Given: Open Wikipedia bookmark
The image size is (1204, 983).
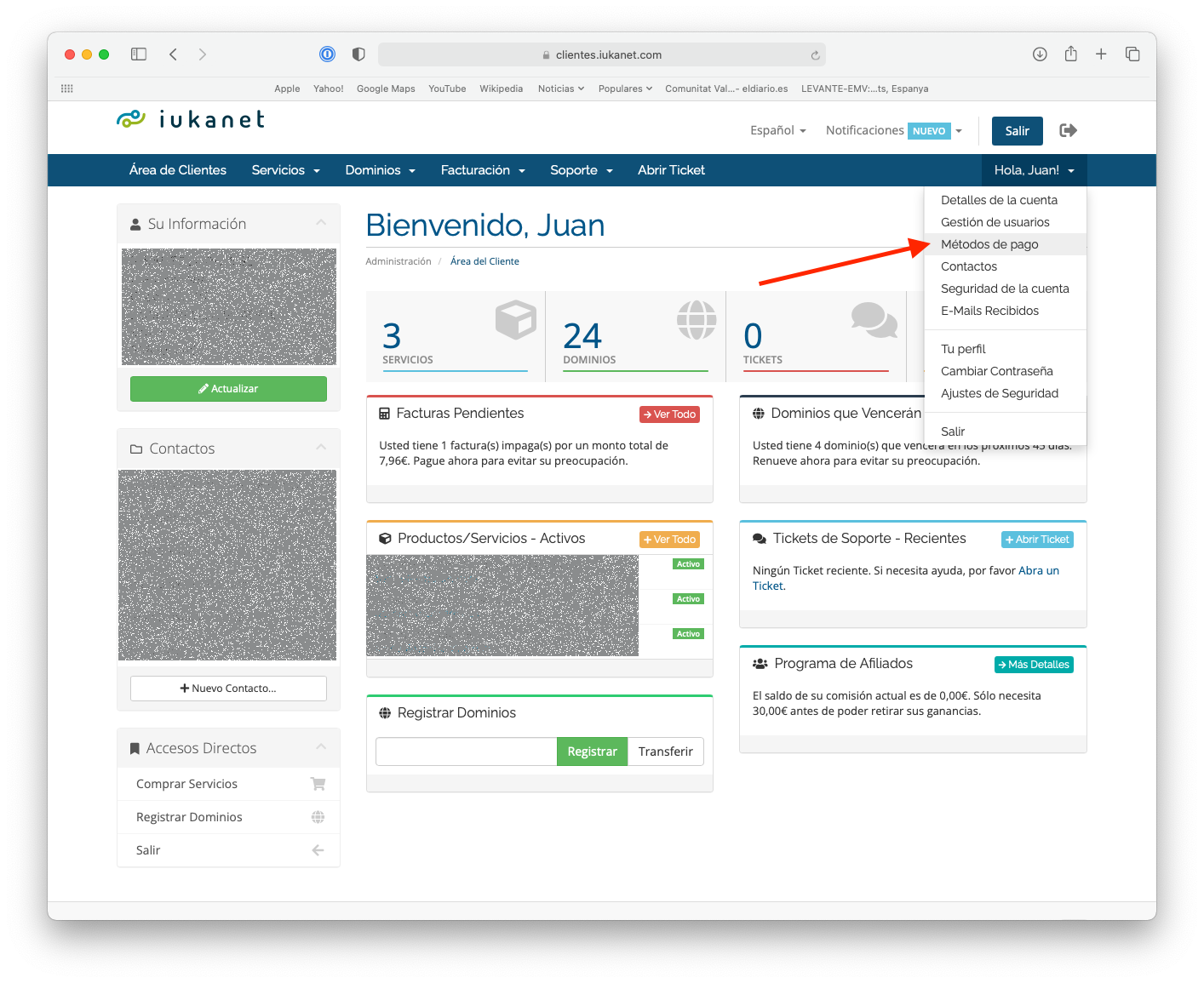Looking at the screenshot, I should (501, 89).
